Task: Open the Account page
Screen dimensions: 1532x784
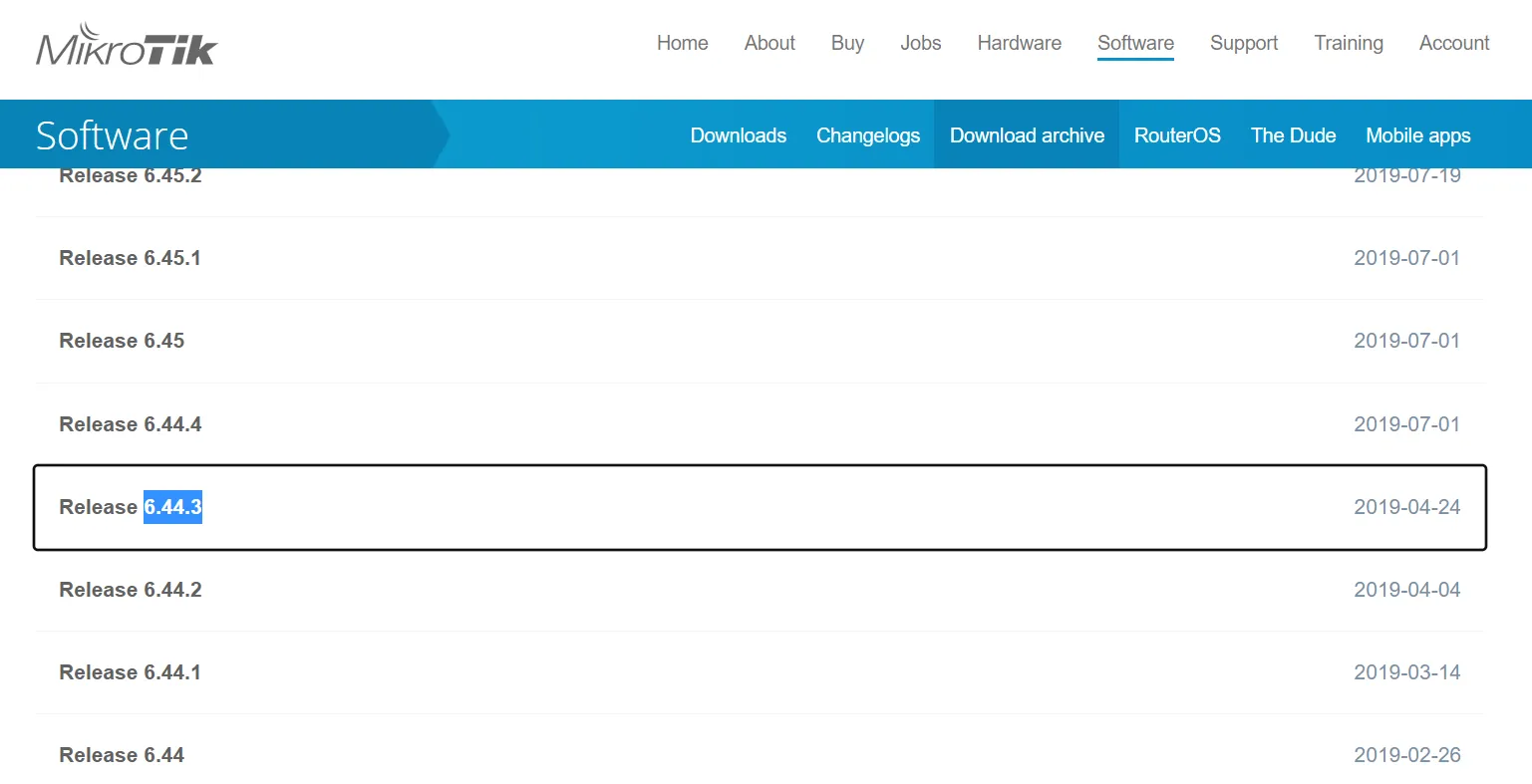Action: point(1454,43)
